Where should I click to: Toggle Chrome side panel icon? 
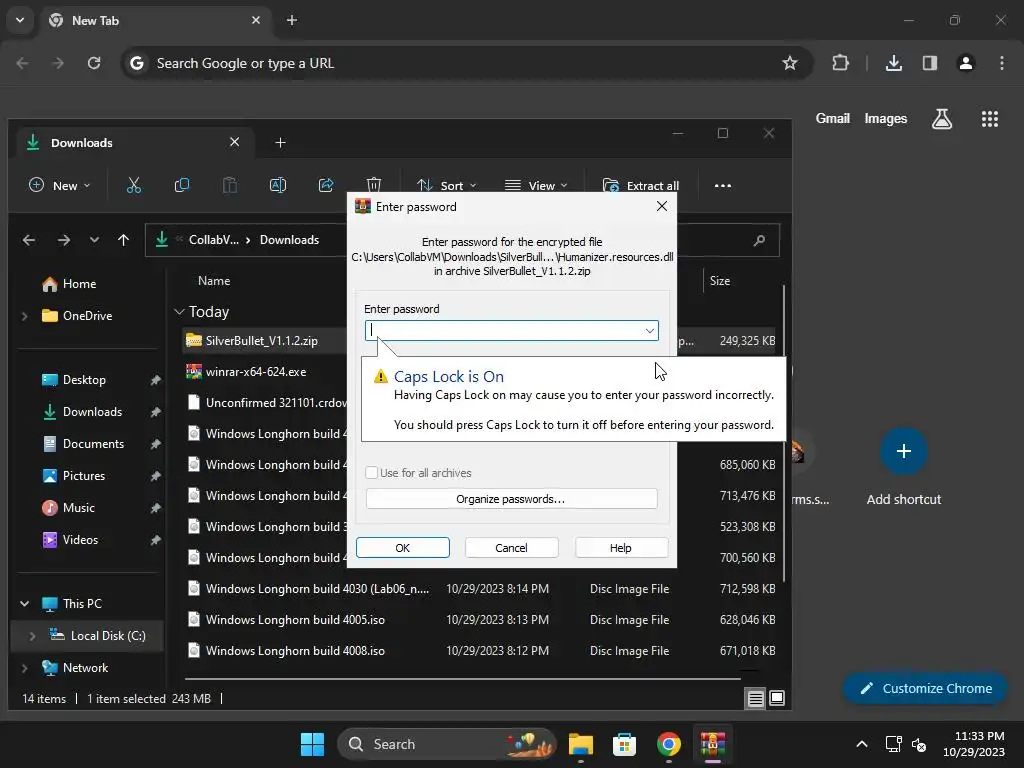[x=930, y=63]
